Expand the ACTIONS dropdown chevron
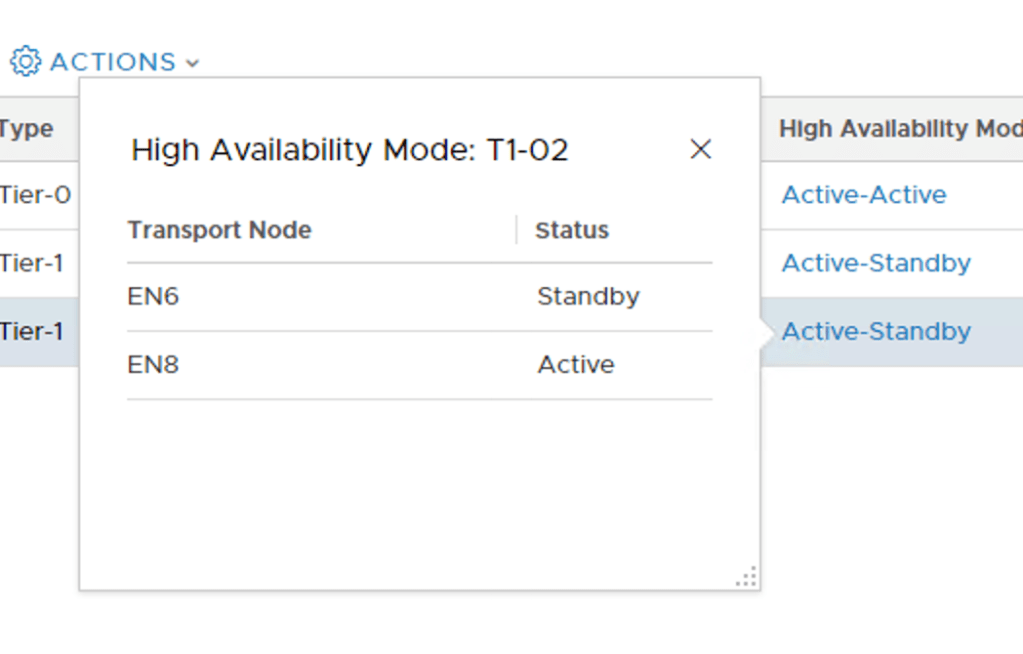Screen dimensions: 1023x654 click(192, 63)
